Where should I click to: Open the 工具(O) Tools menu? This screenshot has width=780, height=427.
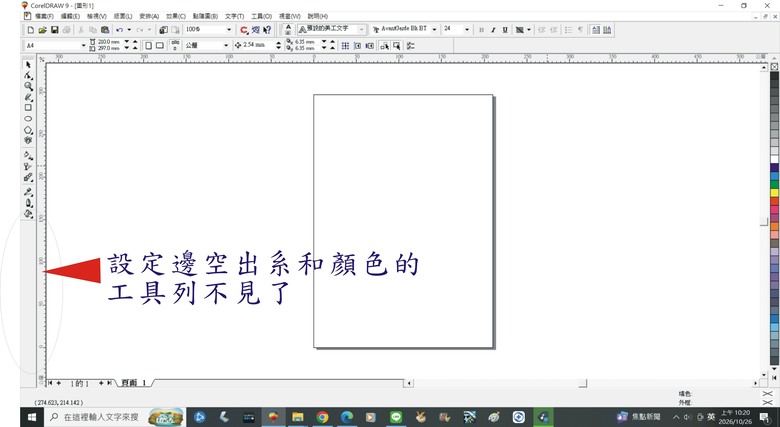[x=261, y=16]
